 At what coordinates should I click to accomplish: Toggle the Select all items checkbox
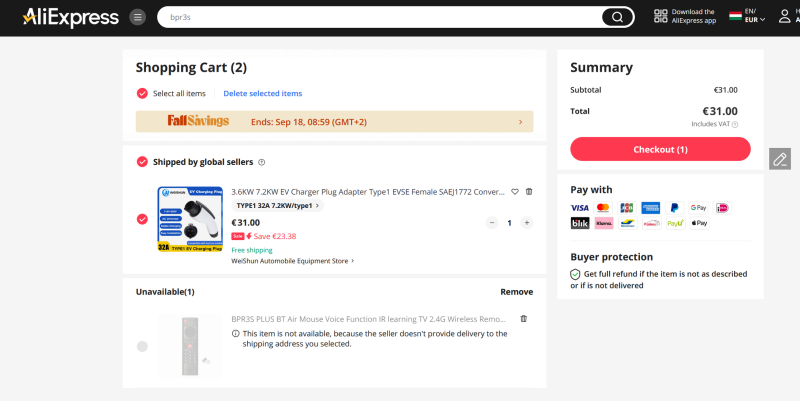[x=142, y=93]
